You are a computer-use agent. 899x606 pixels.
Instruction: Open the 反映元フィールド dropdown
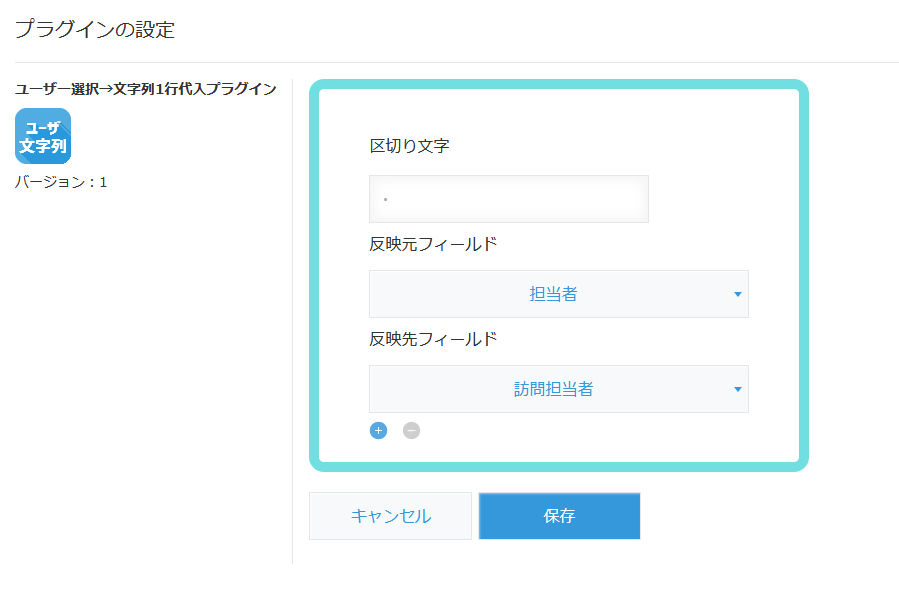point(558,294)
